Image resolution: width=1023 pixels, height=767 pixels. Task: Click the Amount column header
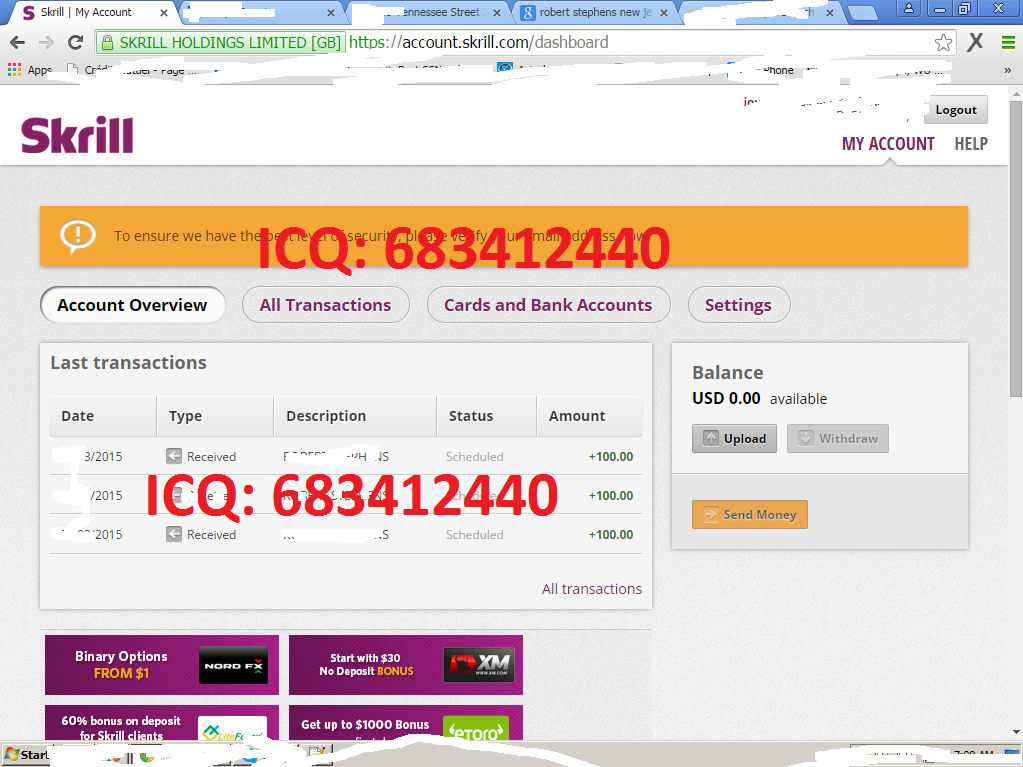click(x=590, y=416)
